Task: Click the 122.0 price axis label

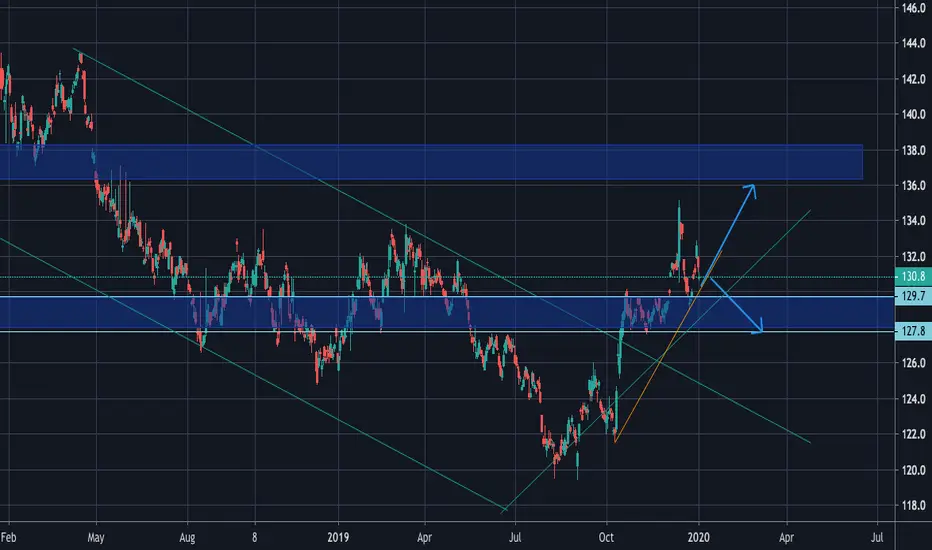Action: click(914, 434)
